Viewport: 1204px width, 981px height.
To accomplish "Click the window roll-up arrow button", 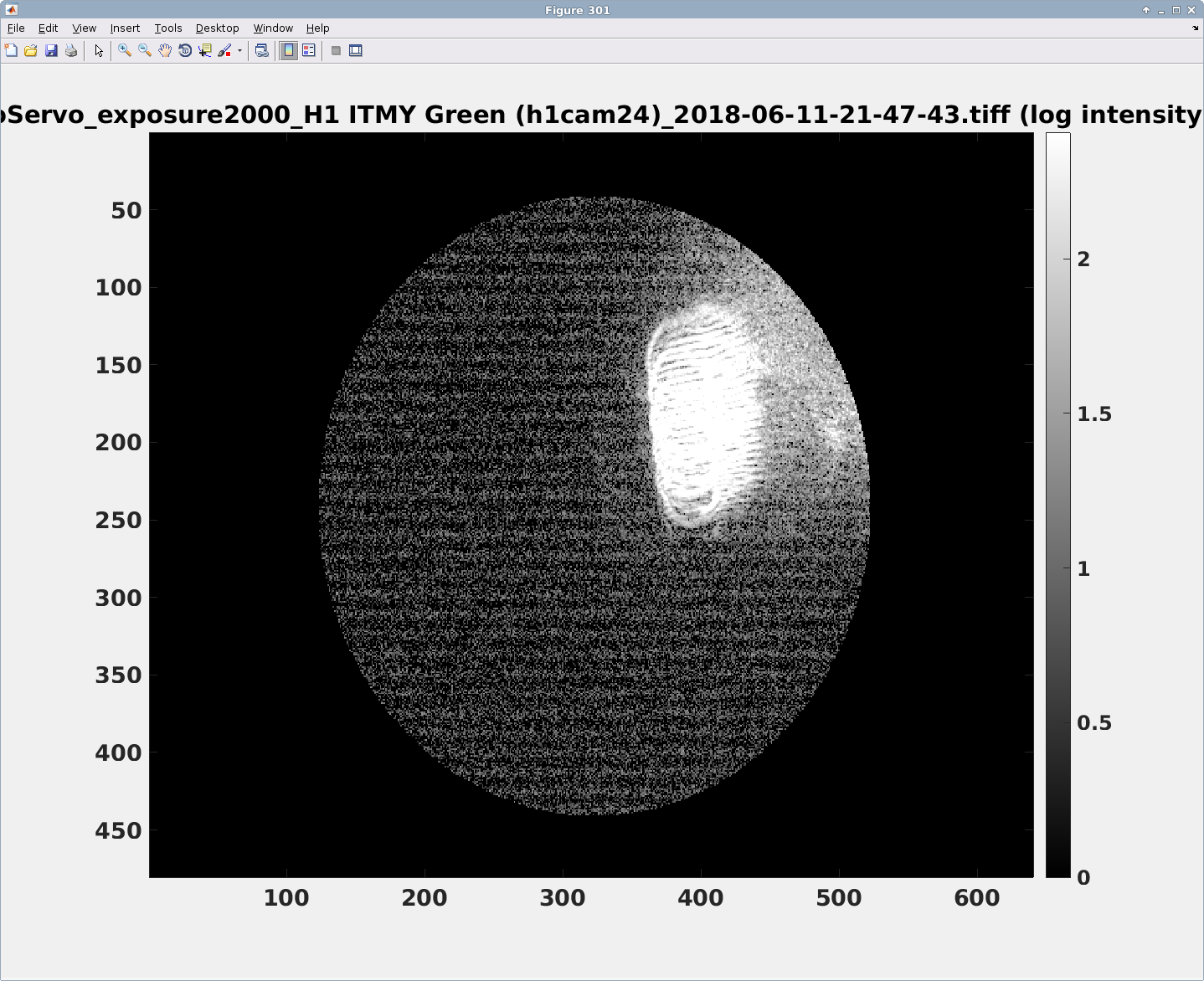I will click(1146, 10).
